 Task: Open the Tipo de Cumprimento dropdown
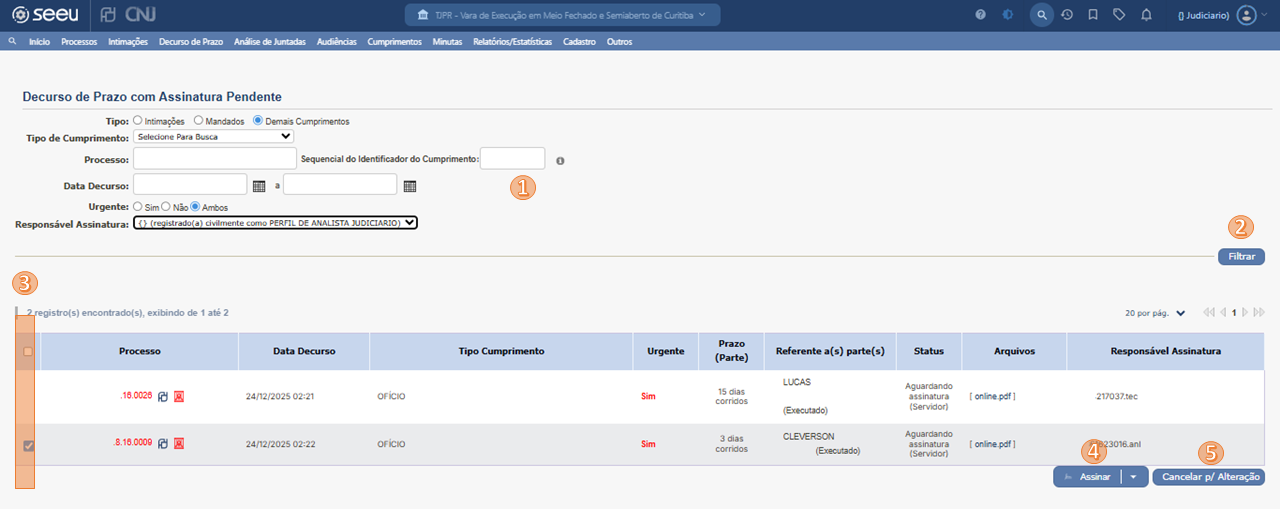(x=213, y=137)
